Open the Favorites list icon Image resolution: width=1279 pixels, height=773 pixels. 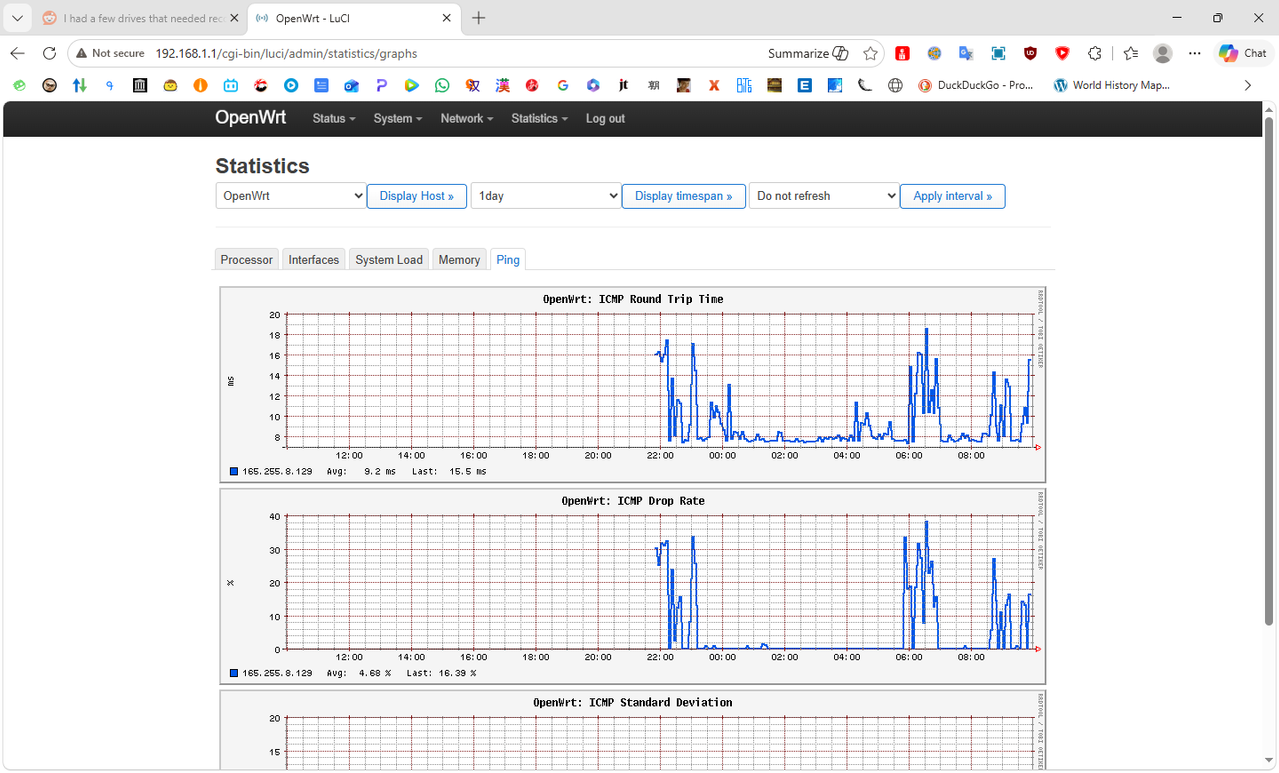pyautogui.click(x=1130, y=53)
